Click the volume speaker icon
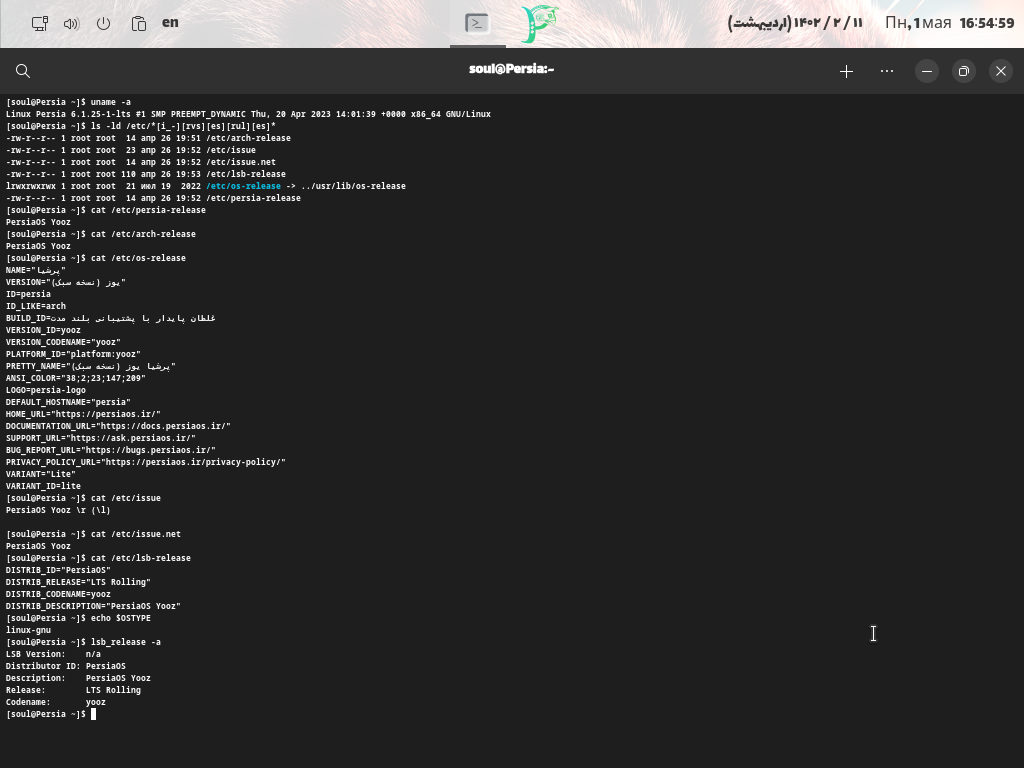This screenshot has height=768, width=1024. click(71, 24)
